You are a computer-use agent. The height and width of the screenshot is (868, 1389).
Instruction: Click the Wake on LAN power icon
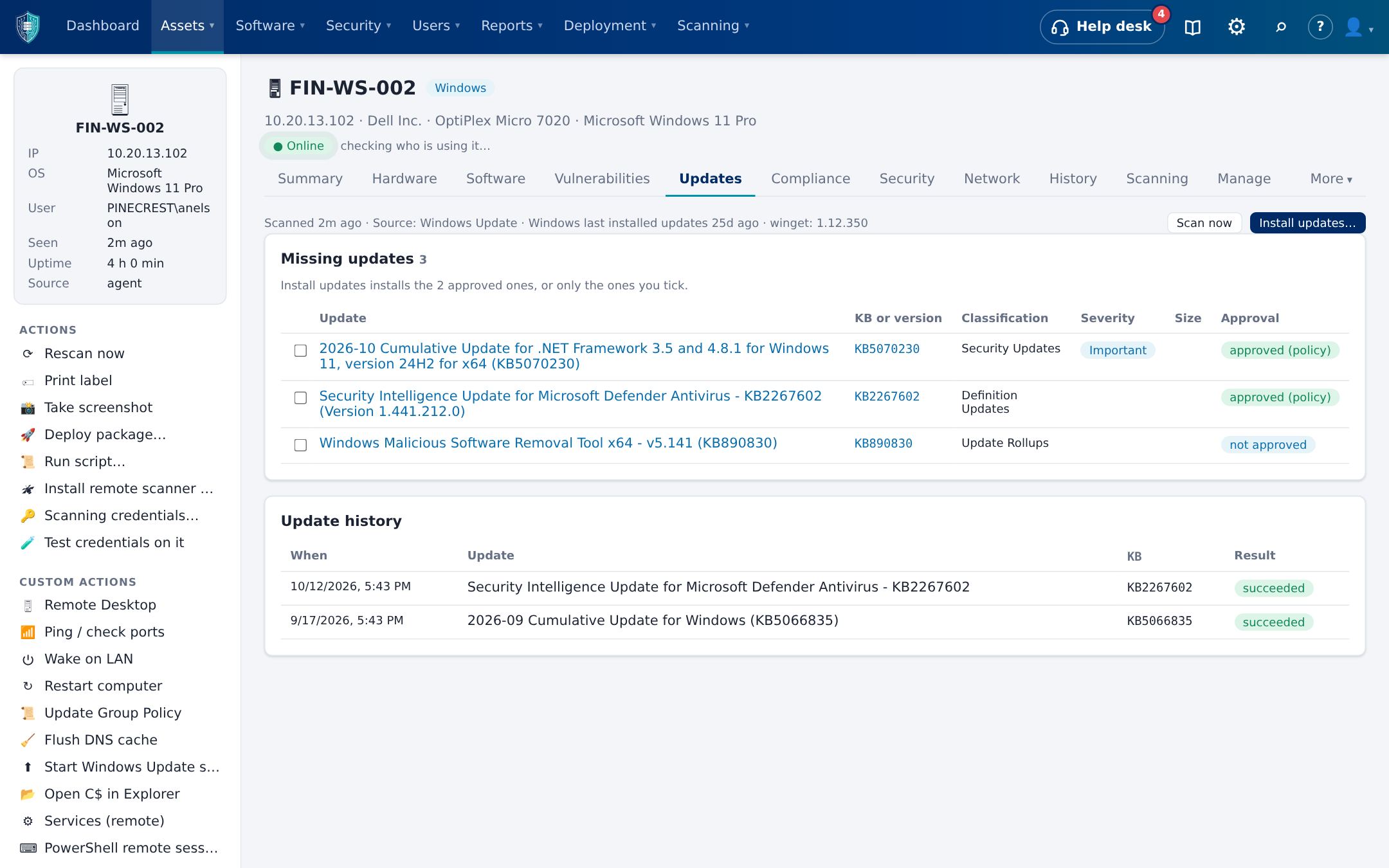(28, 660)
